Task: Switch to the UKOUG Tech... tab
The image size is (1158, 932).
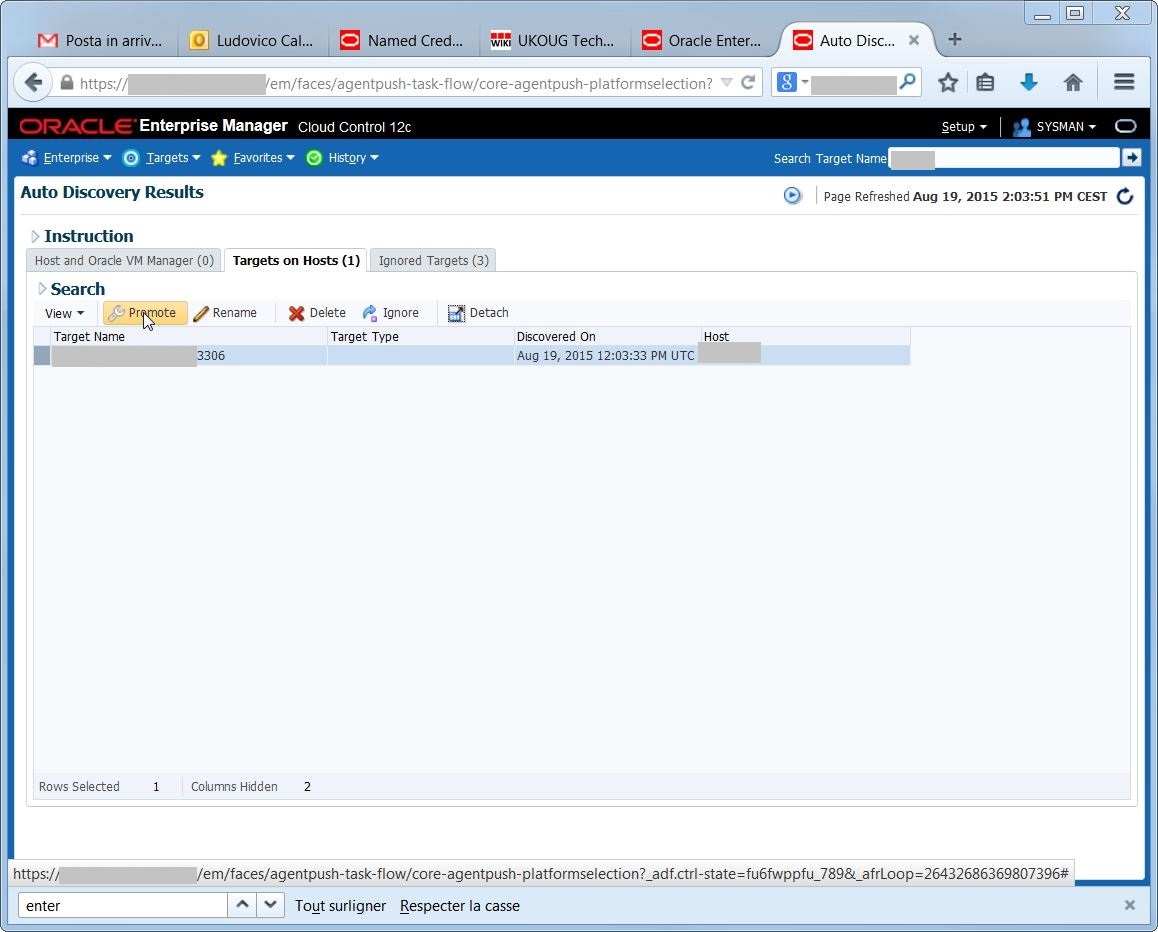Action: 553,41
